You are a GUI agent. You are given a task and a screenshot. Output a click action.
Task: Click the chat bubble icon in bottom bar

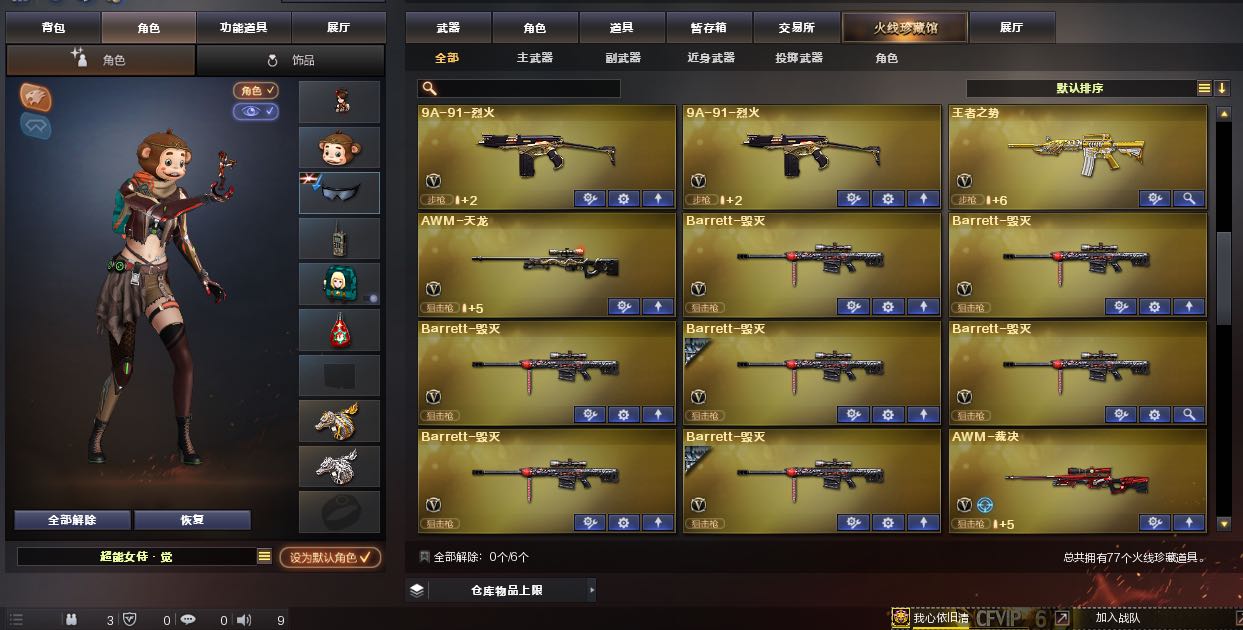click(x=188, y=620)
